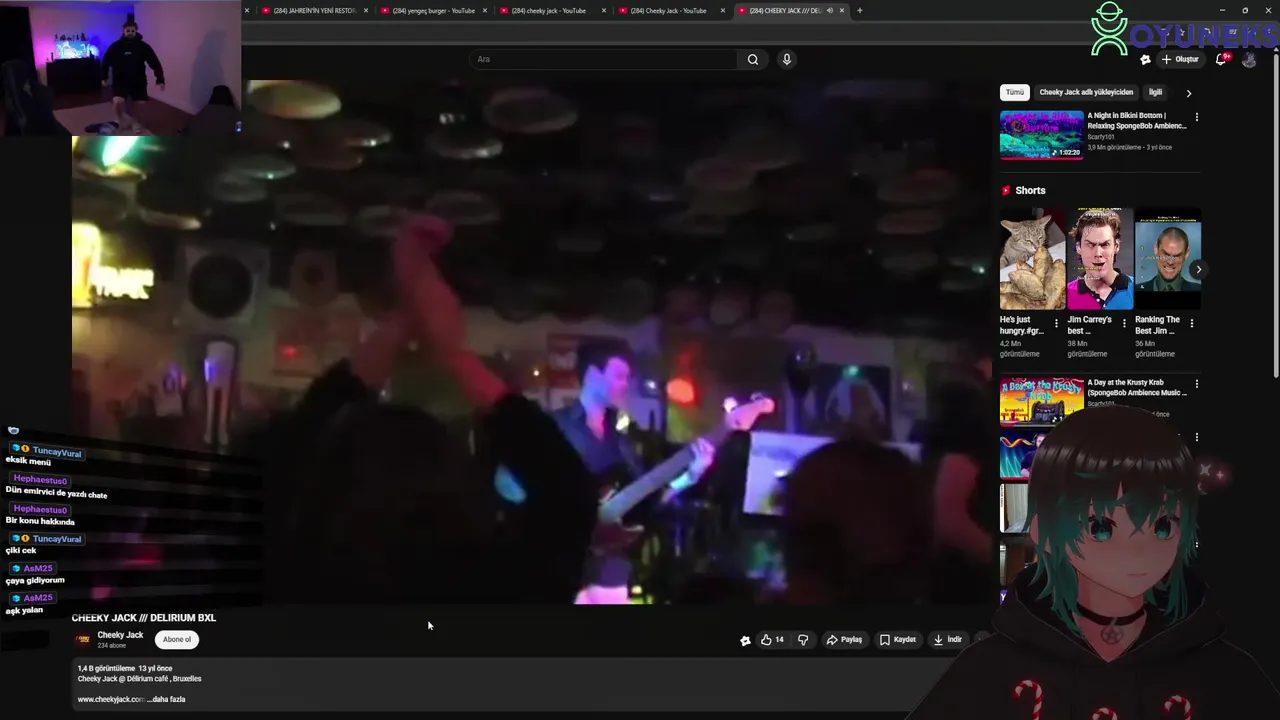
Task: Open options for Ranking The Best Jim short
Action: (1191, 323)
